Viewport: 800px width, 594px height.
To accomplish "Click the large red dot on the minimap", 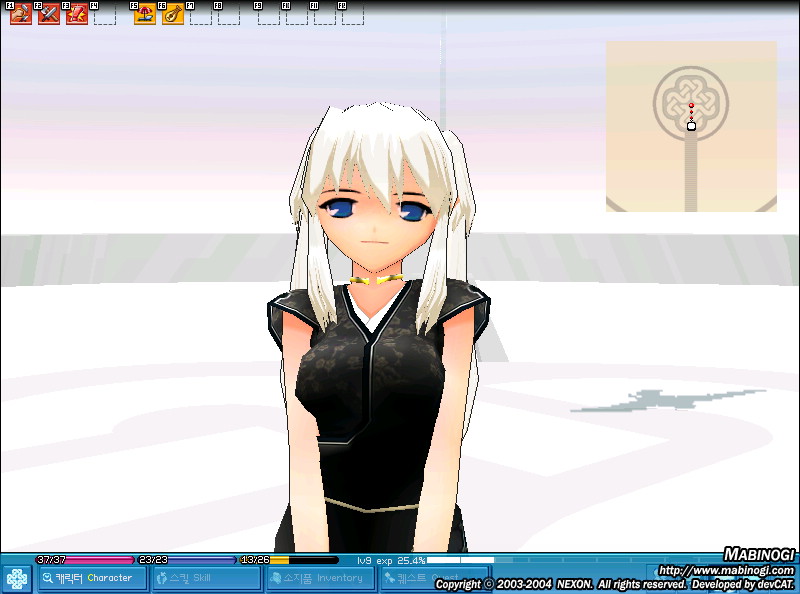I will 691,106.
